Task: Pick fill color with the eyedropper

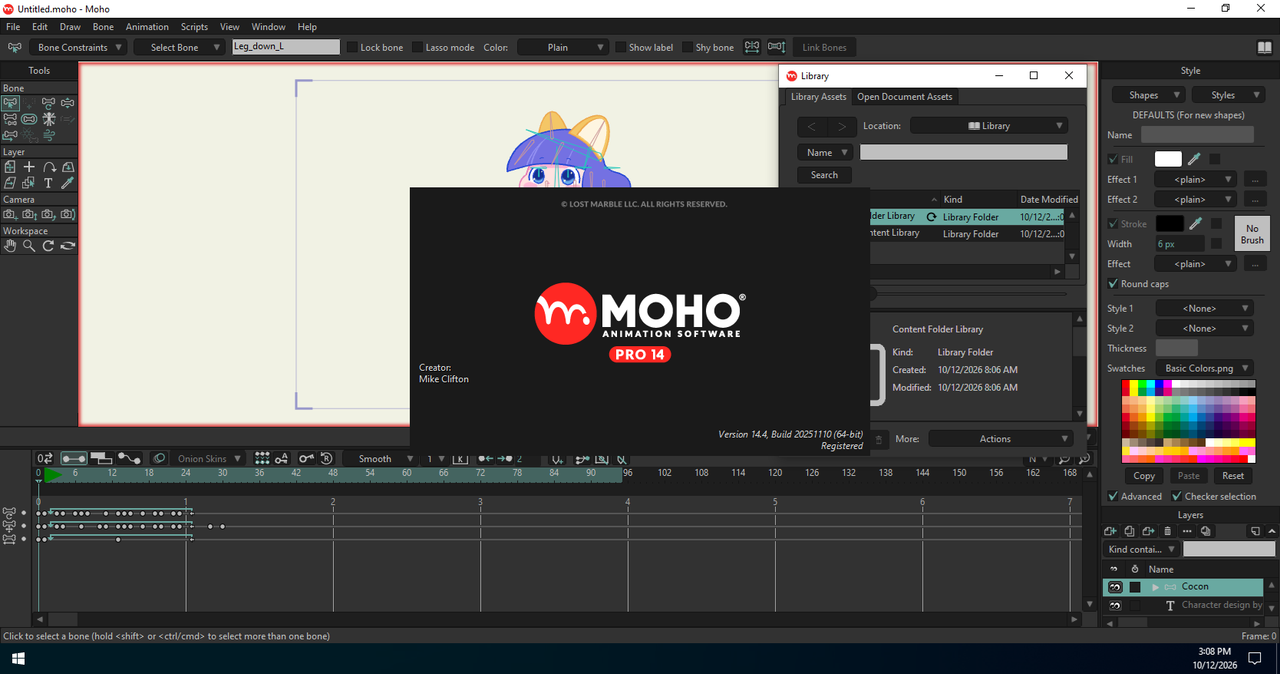Action: [x=1194, y=159]
